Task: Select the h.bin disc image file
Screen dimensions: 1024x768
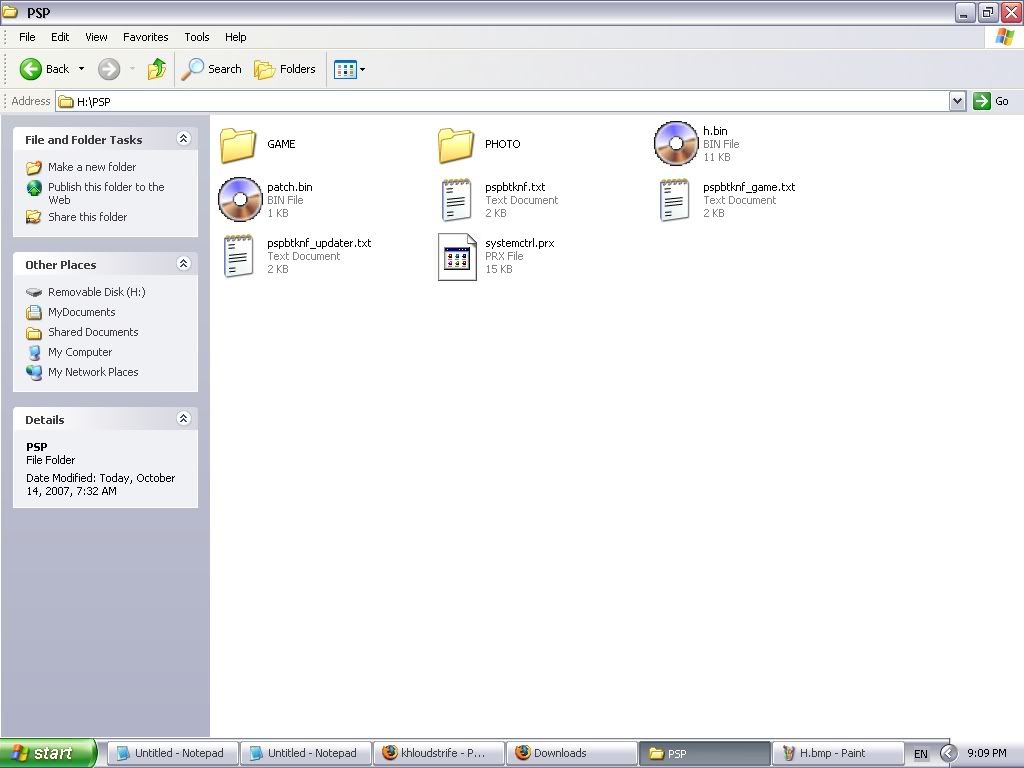Action: pos(675,144)
